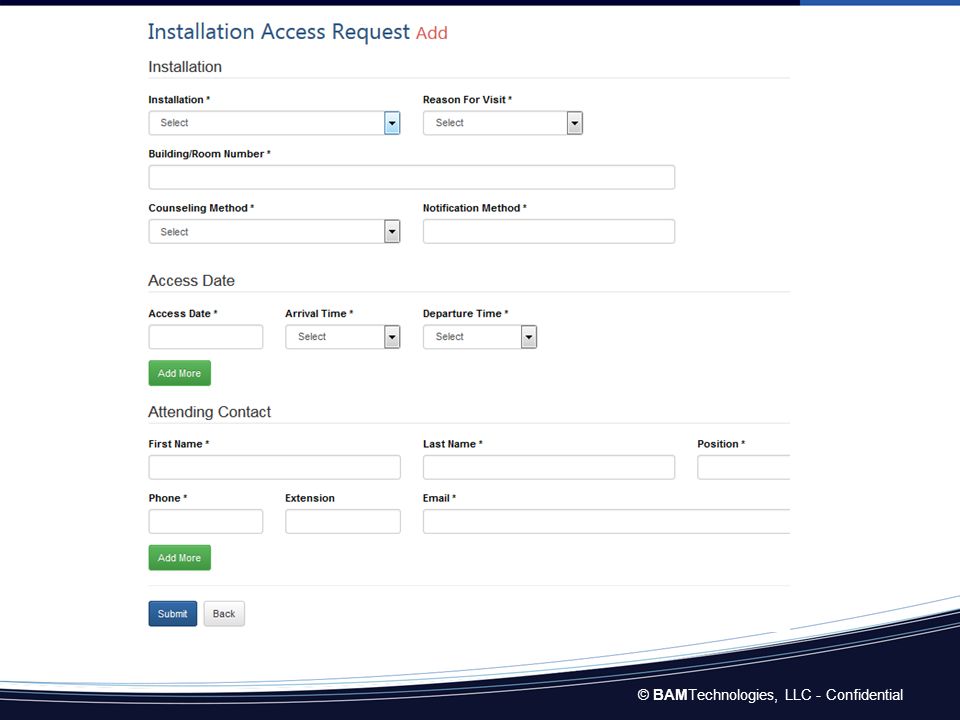Open the Arrival Time dropdown

[342, 337]
